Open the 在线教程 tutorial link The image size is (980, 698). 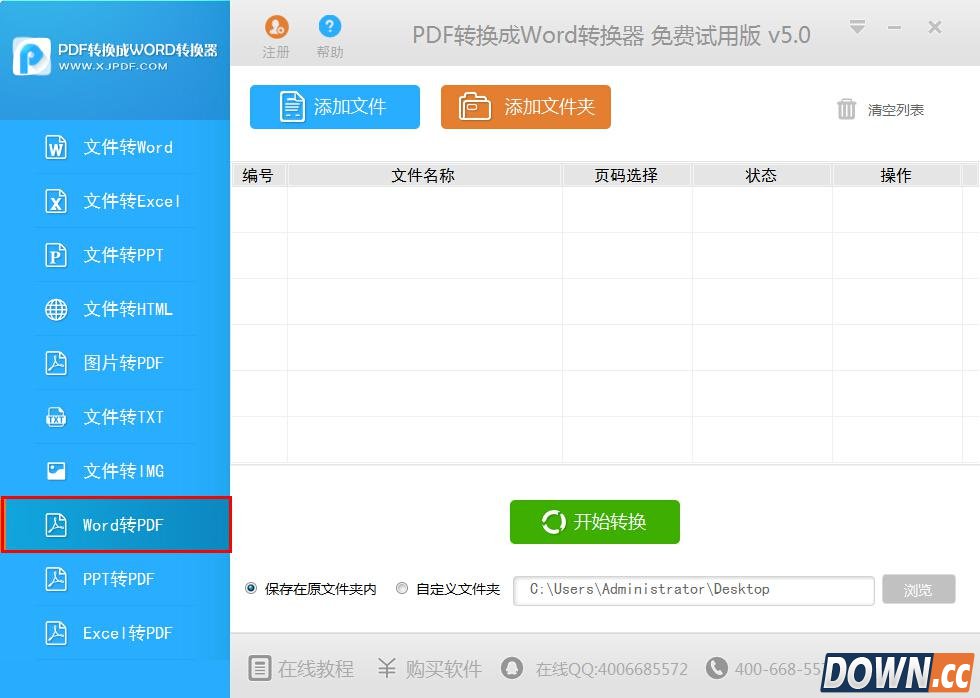[300, 668]
